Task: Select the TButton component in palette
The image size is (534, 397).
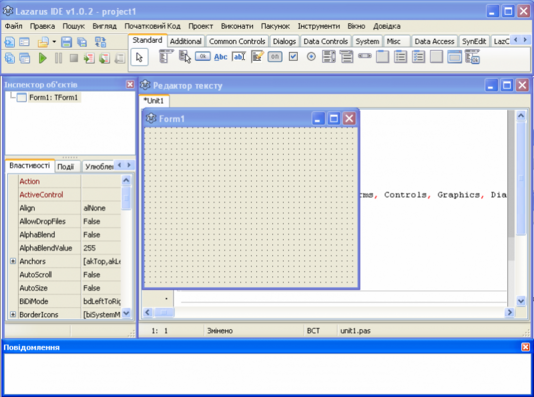Action: pyautogui.click(x=202, y=57)
